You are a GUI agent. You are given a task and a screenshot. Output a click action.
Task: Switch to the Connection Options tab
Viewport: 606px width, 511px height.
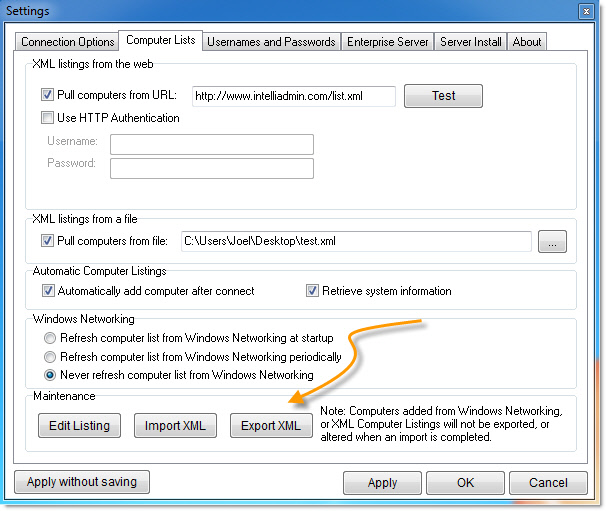tap(68, 42)
